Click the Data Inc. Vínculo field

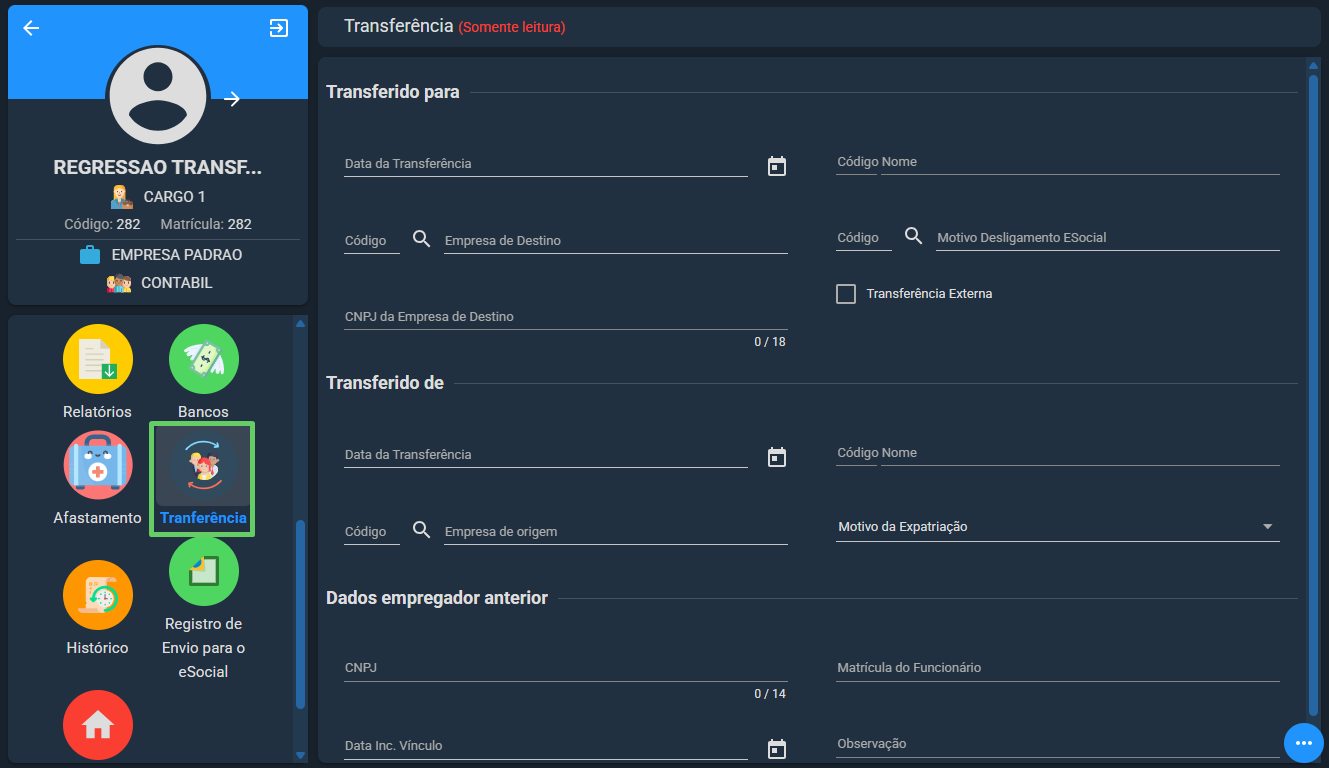[546, 746]
